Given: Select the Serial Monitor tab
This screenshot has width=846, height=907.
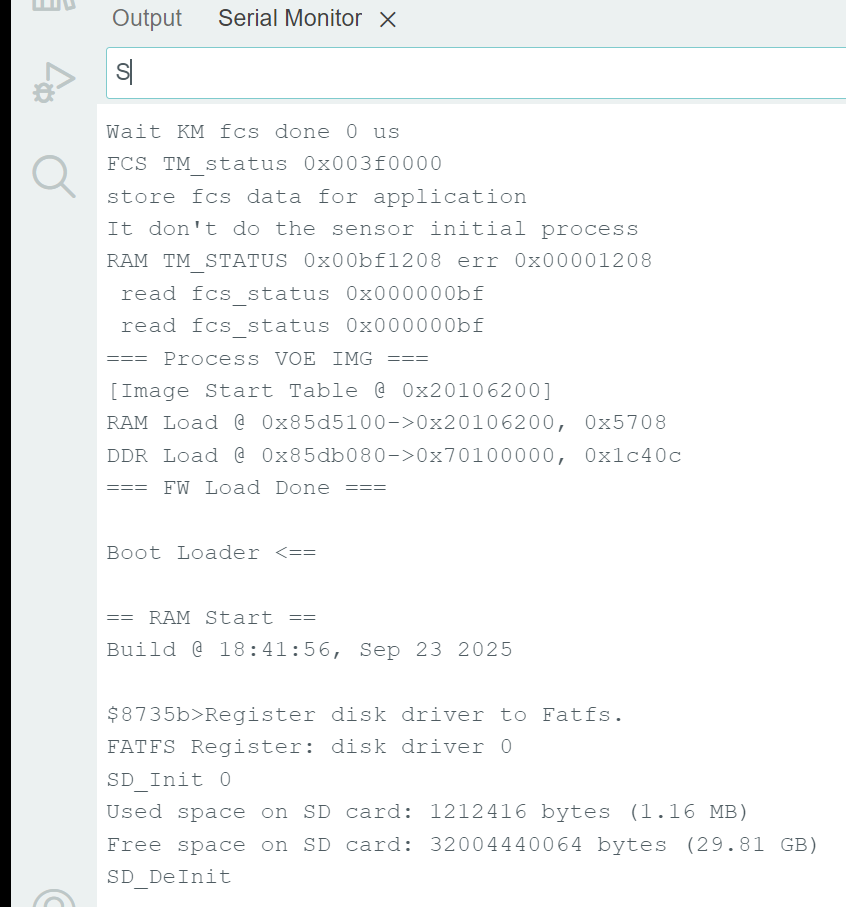Looking at the screenshot, I should click(289, 18).
